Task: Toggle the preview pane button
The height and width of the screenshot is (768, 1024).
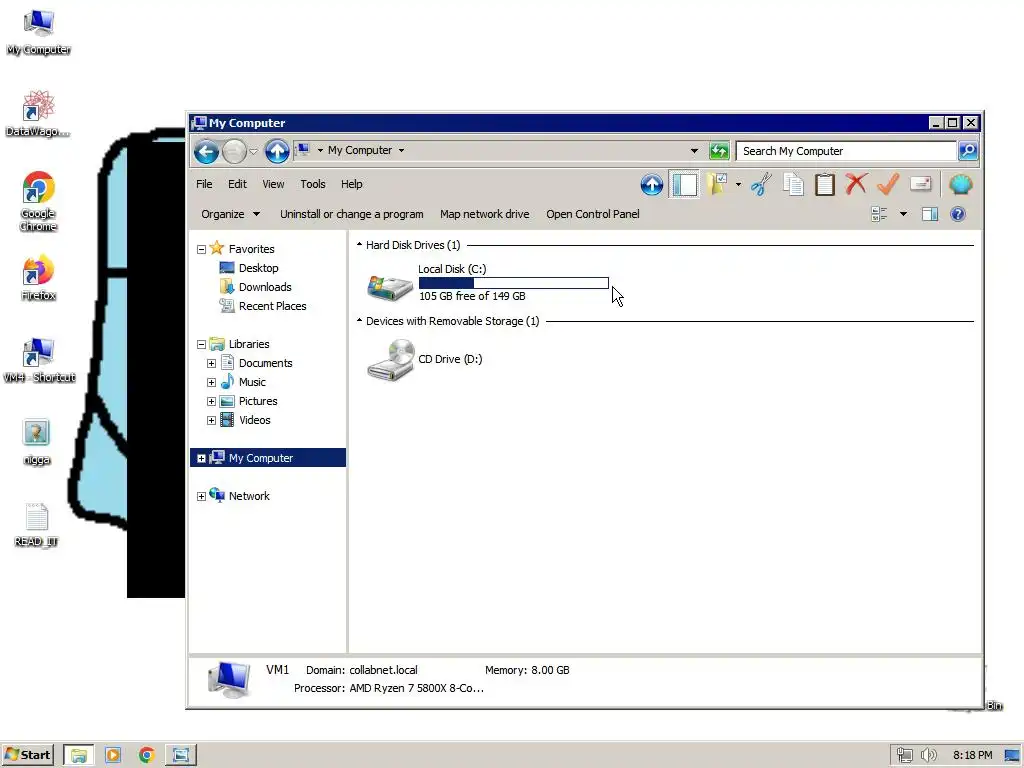Action: click(x=930, y=214)
